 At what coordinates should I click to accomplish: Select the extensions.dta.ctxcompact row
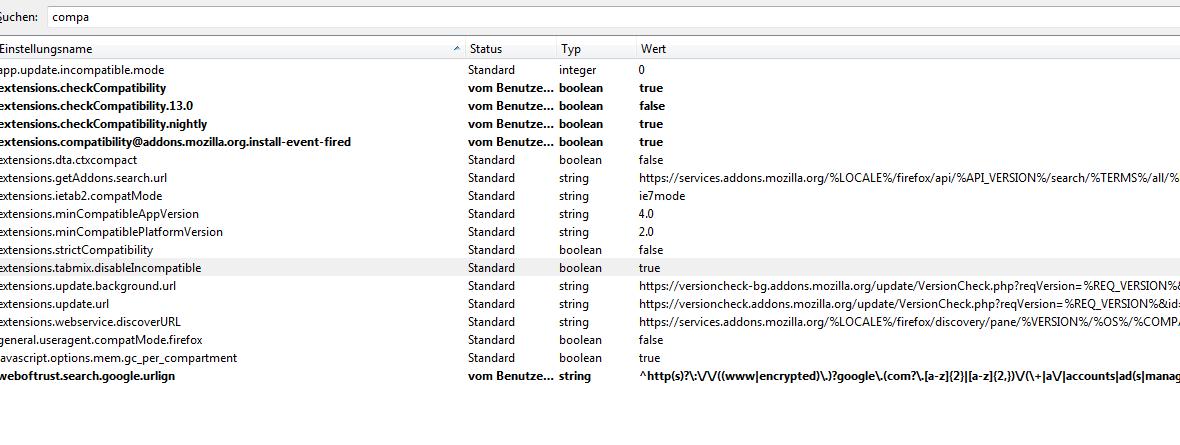pos(68,160)
